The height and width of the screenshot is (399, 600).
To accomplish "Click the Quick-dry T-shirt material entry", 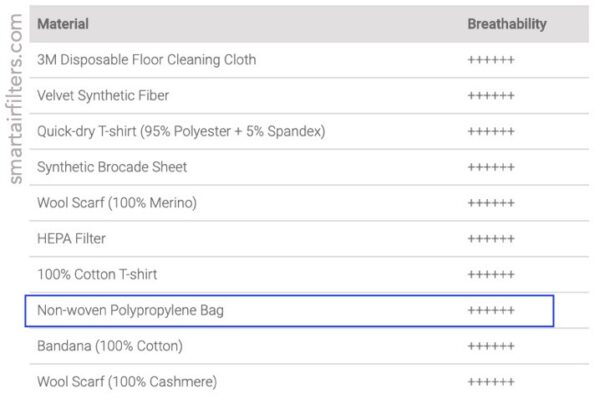I will pyautogui.click(x=181, y=131).
